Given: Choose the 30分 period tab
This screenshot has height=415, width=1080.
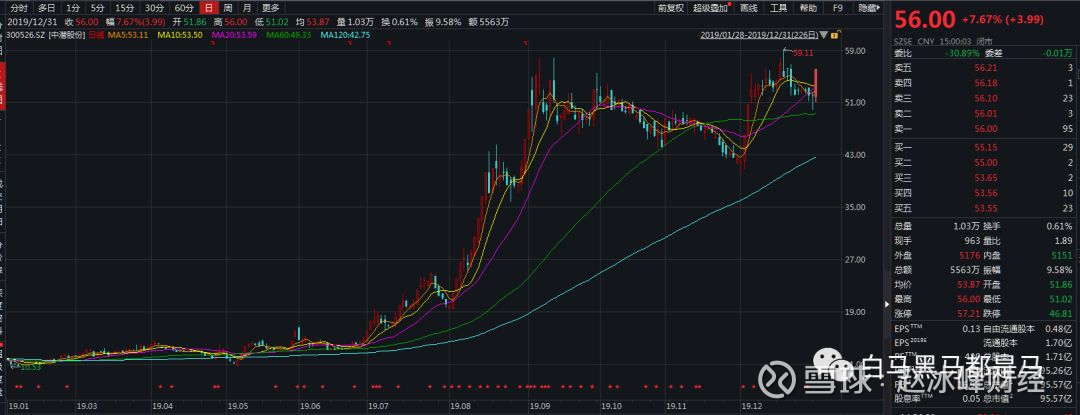Looking at the screenshot, I should [154, 8].
